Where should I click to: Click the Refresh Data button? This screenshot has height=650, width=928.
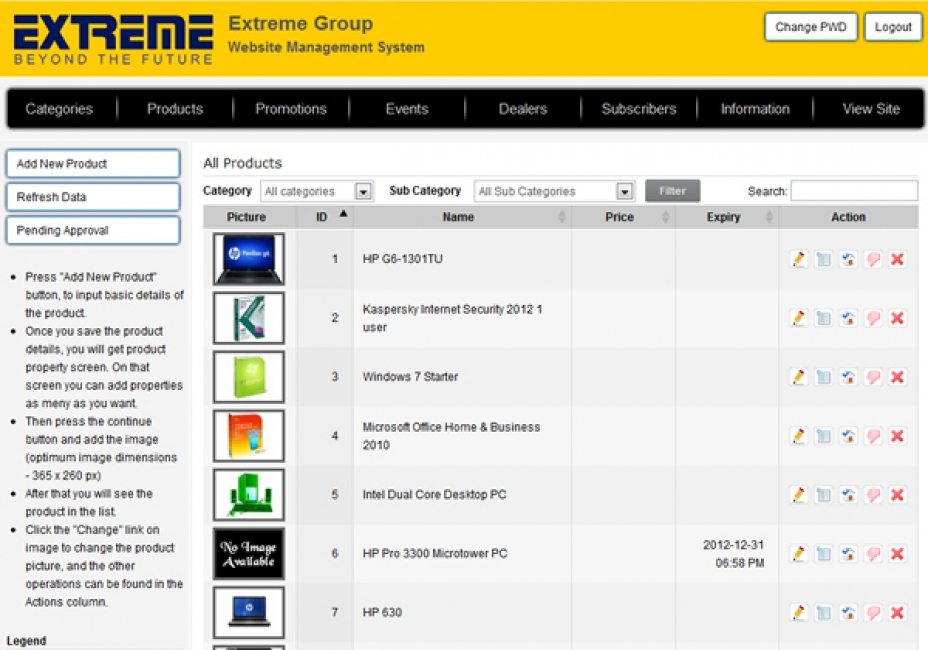[93, 197]
